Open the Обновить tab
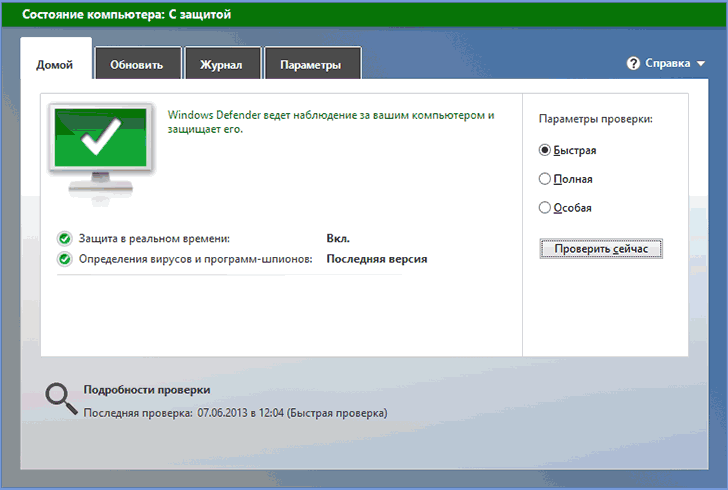 (x=137, y=64)
